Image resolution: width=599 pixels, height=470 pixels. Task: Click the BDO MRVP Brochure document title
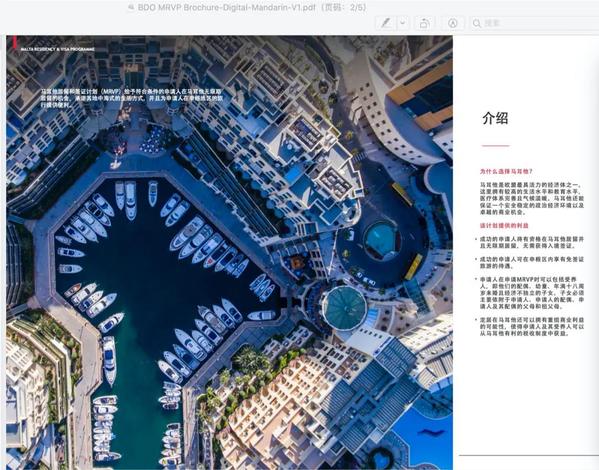point(226,7)
